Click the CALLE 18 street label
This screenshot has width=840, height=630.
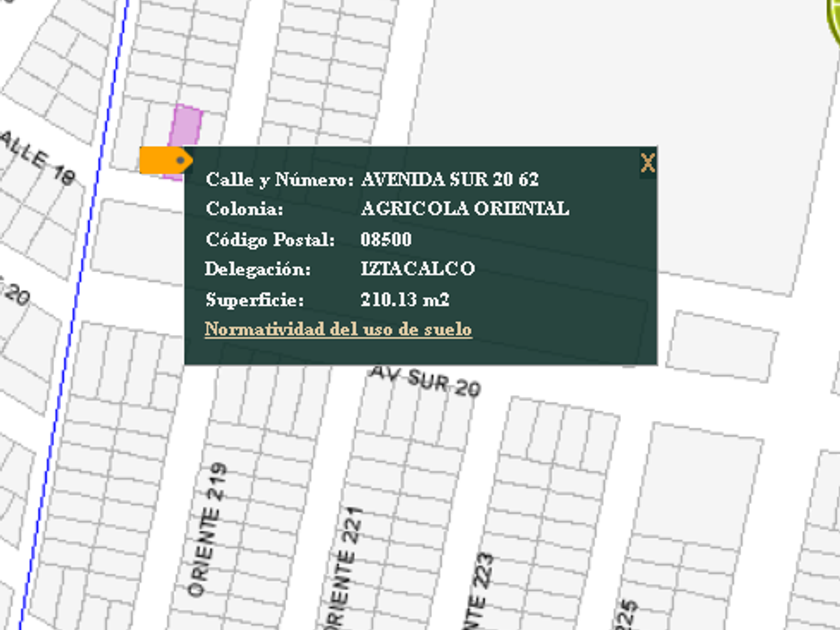(38, 157)
